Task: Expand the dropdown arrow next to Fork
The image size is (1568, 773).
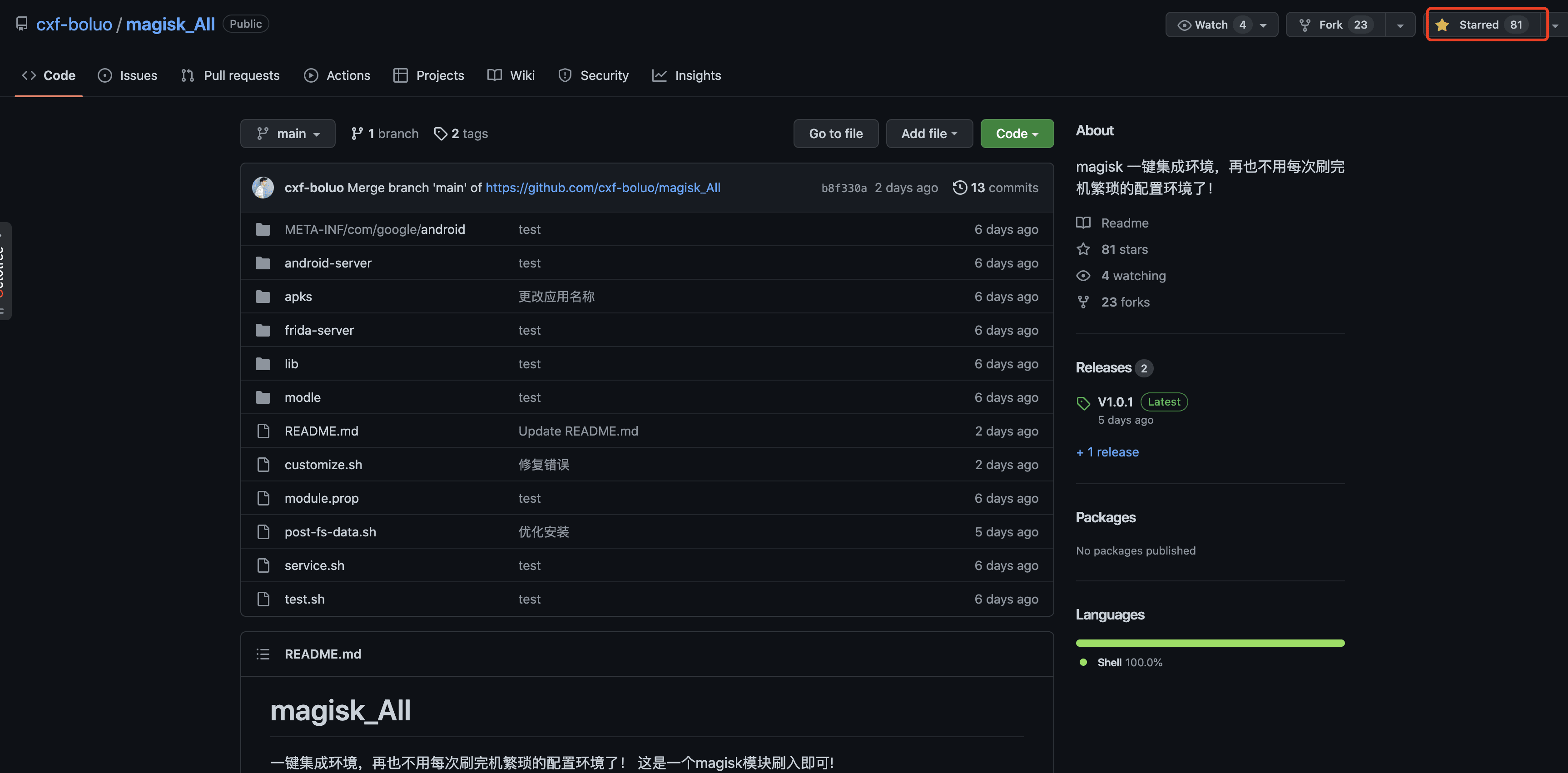Action: (x=1400, y=25)
